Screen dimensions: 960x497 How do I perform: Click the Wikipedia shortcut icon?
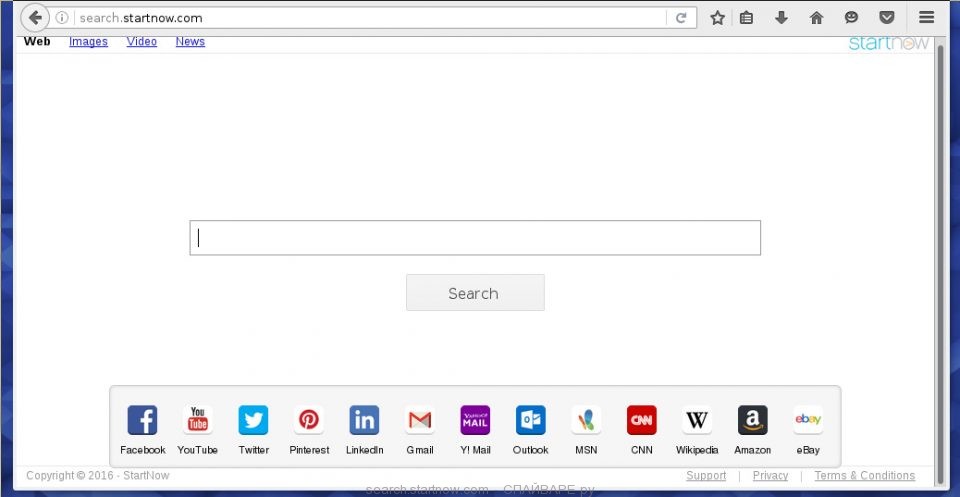click(x=697, y=420)
